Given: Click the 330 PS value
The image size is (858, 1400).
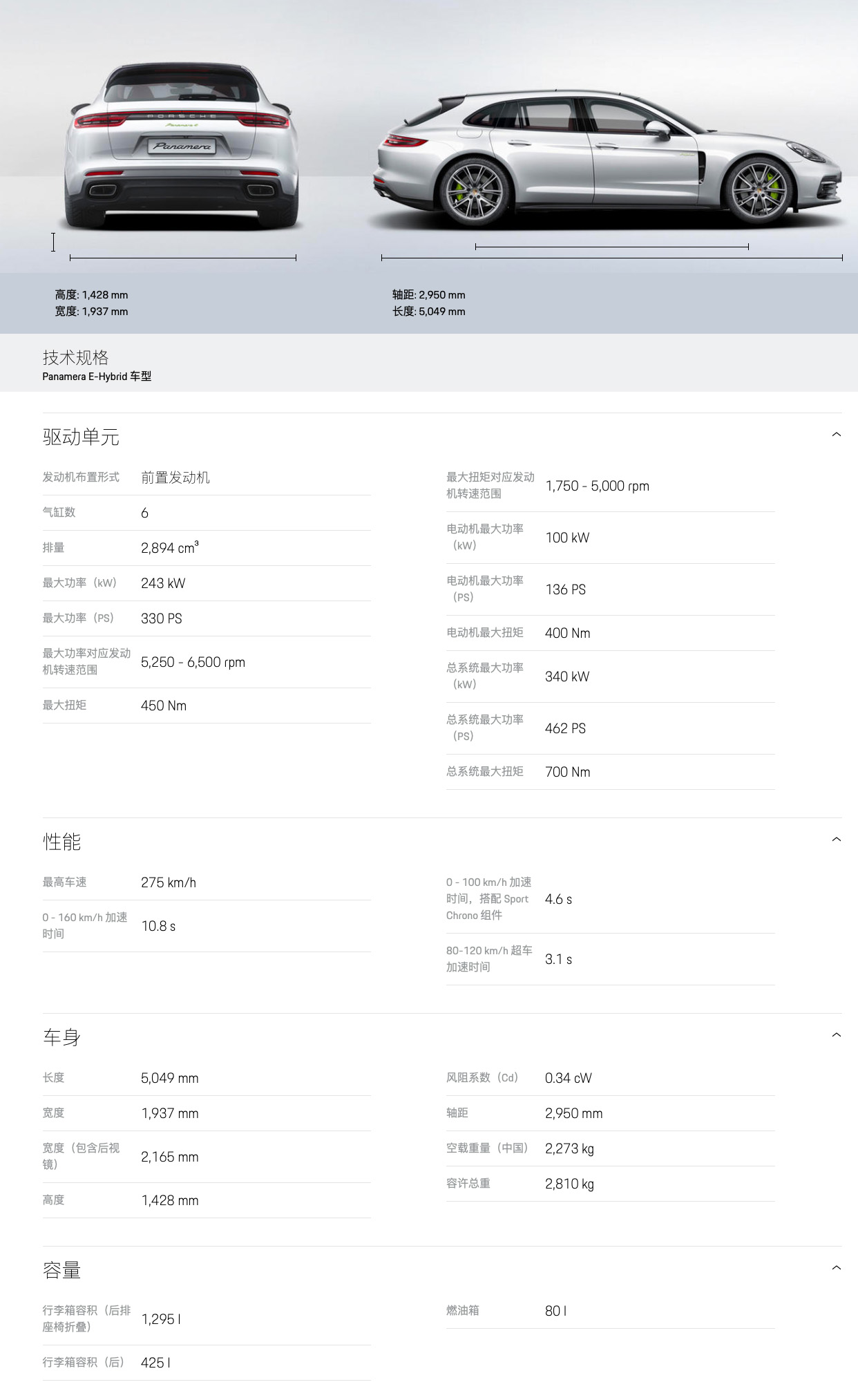Looking at the screenshot, I should (162, 618).
